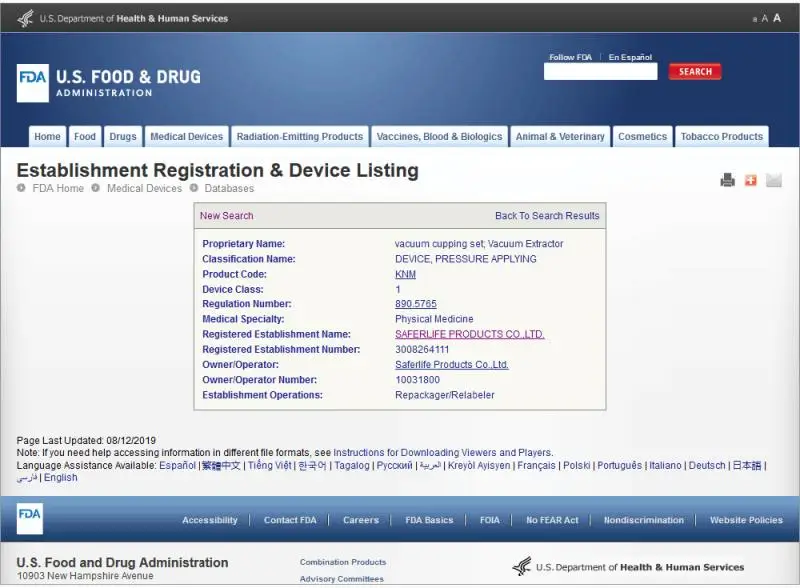This screenshot has width=800, height=588.
Task: Choose Korean 한국어 language assistance
Action: click(x=312, y=466)
